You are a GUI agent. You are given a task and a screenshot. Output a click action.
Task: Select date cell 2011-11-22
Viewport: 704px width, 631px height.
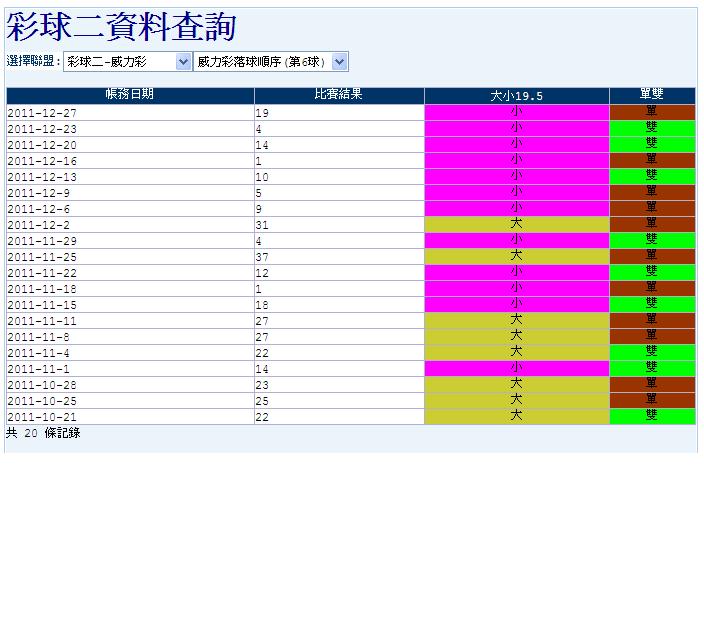130,273
